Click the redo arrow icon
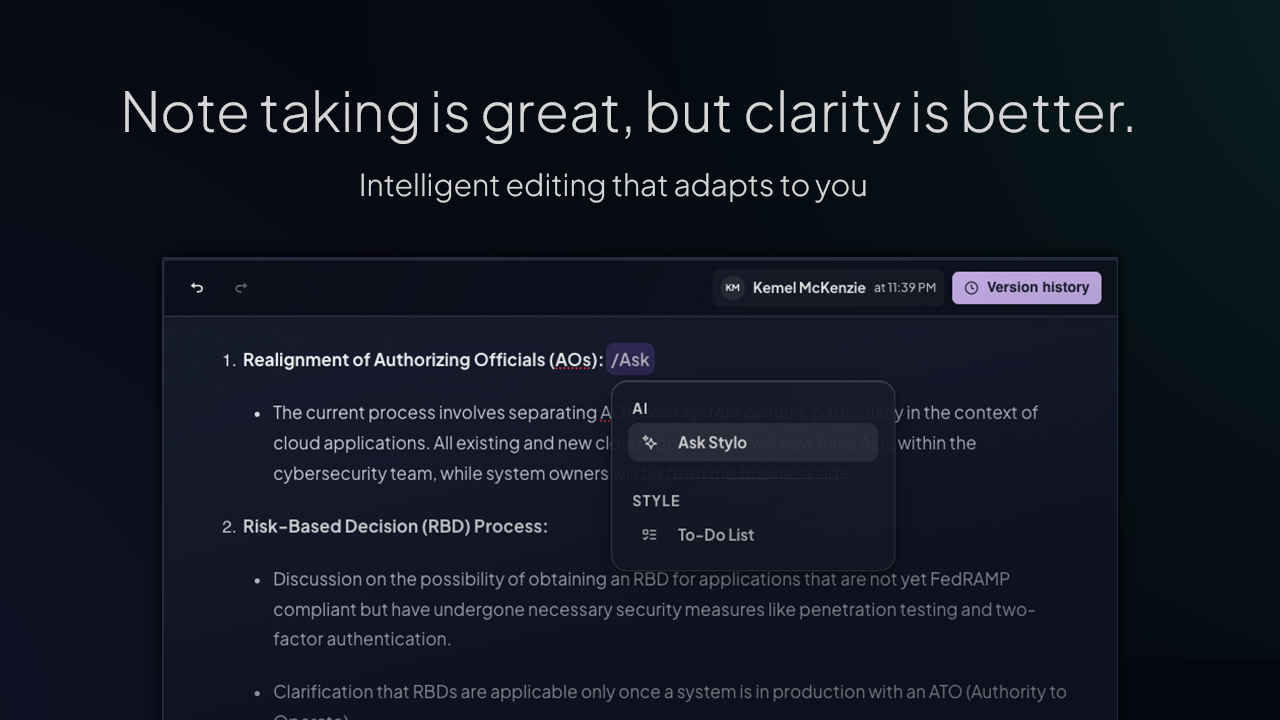The width and height of the screenshot is (1280, 720). point(241,287)
